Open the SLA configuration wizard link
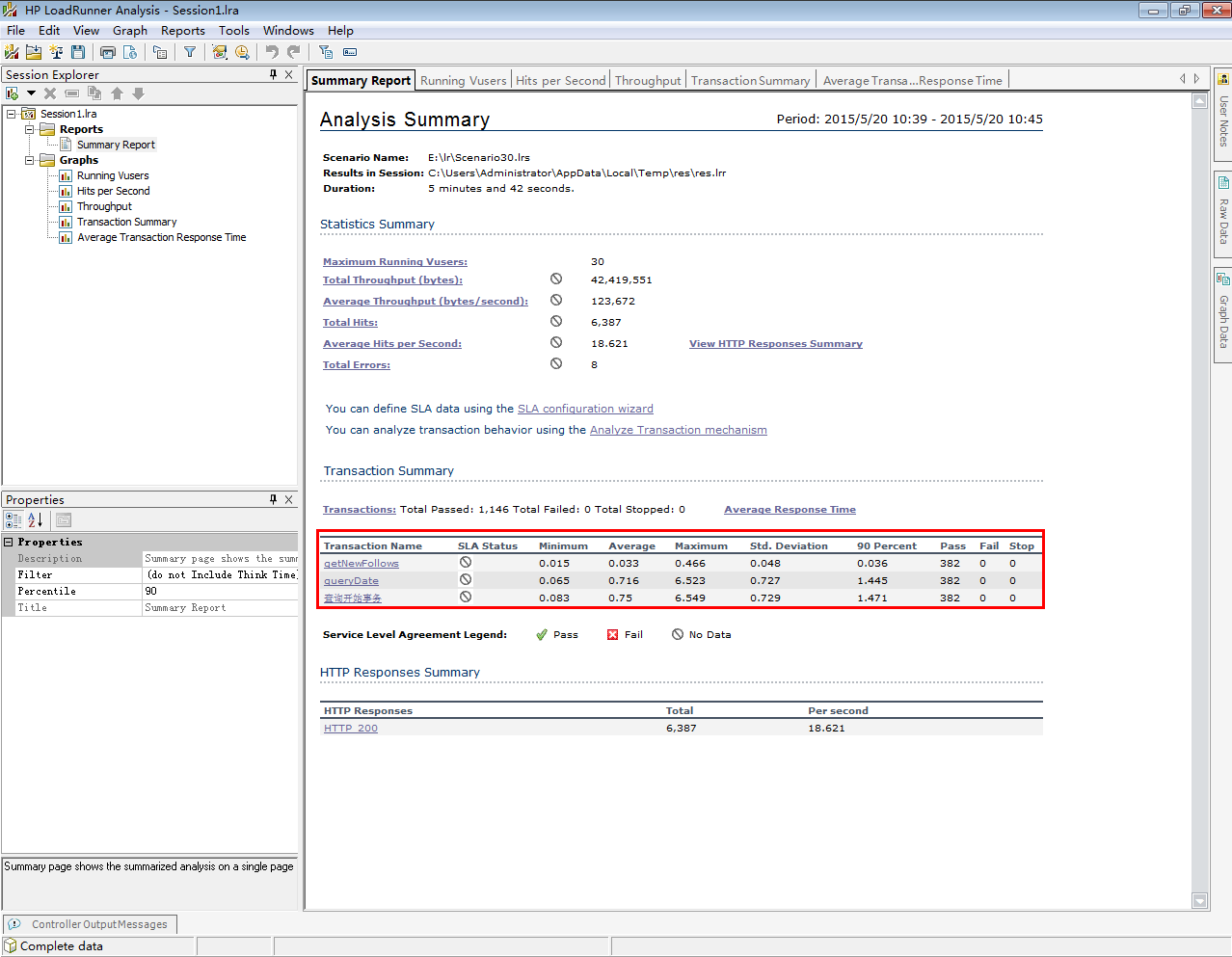Image resolution: width=1232 pixels, height=957 pixels. (x=585, y=409)
